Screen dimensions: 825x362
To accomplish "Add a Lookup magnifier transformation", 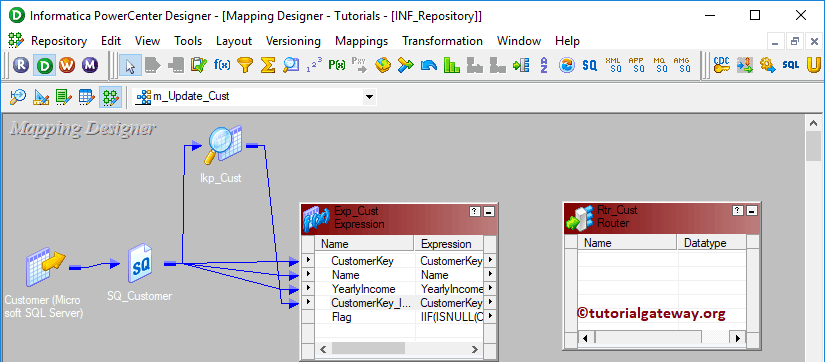I will pos(290,65).
